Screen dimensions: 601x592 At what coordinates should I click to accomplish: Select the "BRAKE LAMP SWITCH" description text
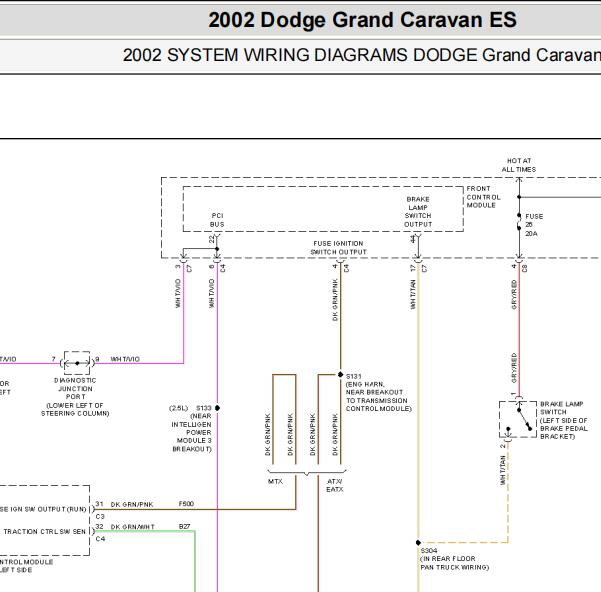click(562, 408)
